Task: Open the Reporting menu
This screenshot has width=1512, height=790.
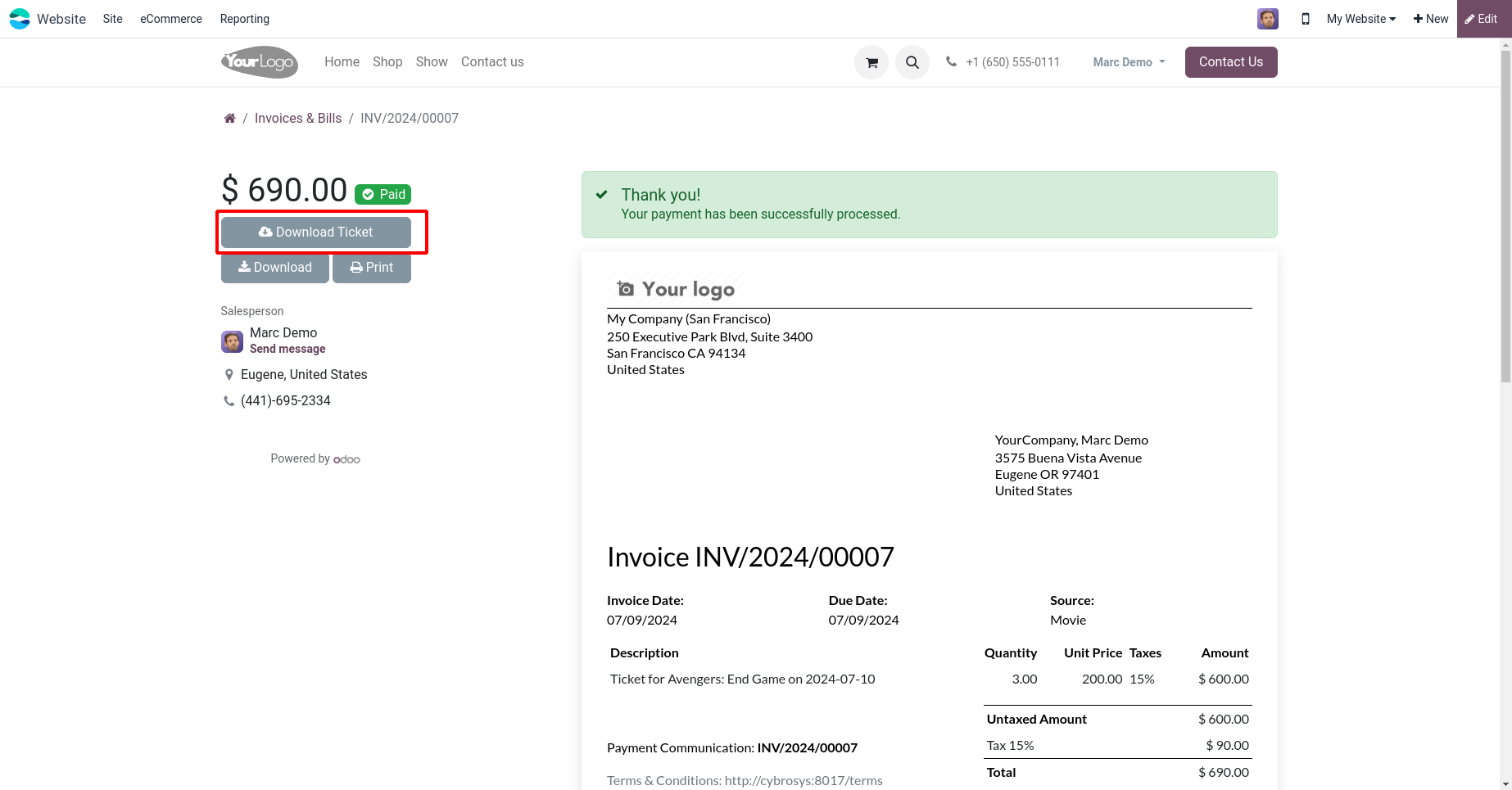Action: coord(245,19)
